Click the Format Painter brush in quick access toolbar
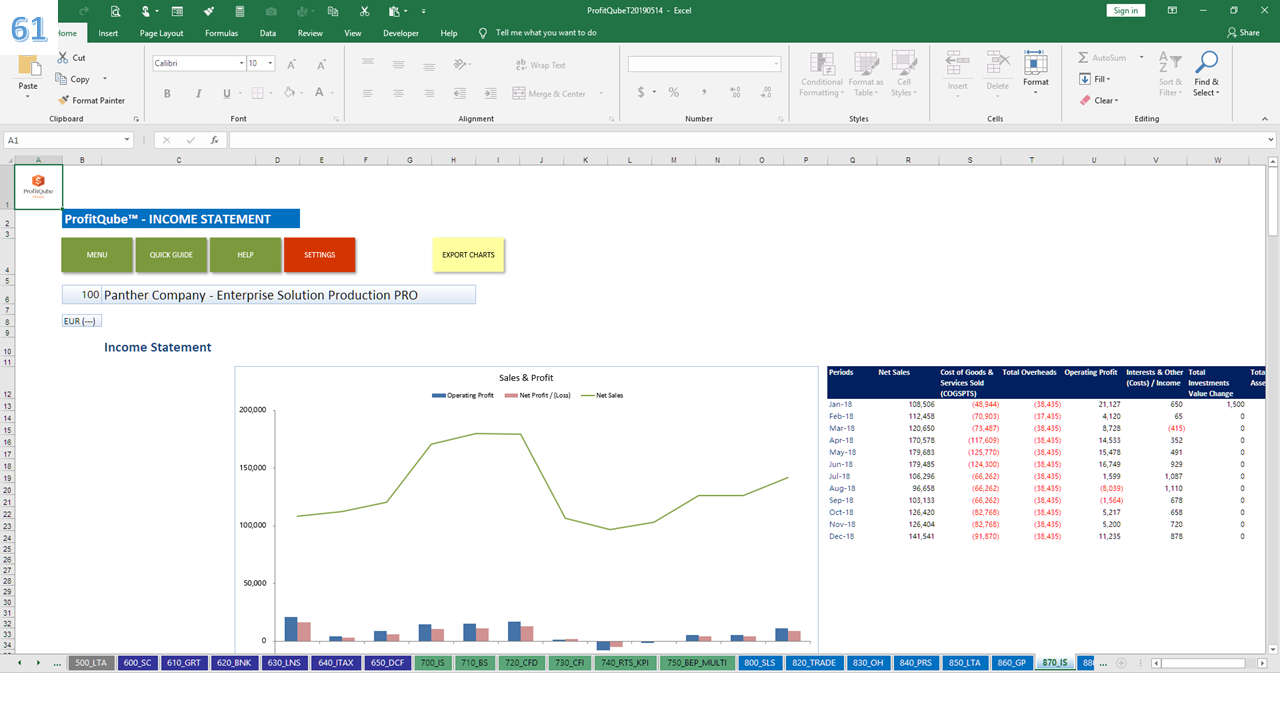 (209, 11)
